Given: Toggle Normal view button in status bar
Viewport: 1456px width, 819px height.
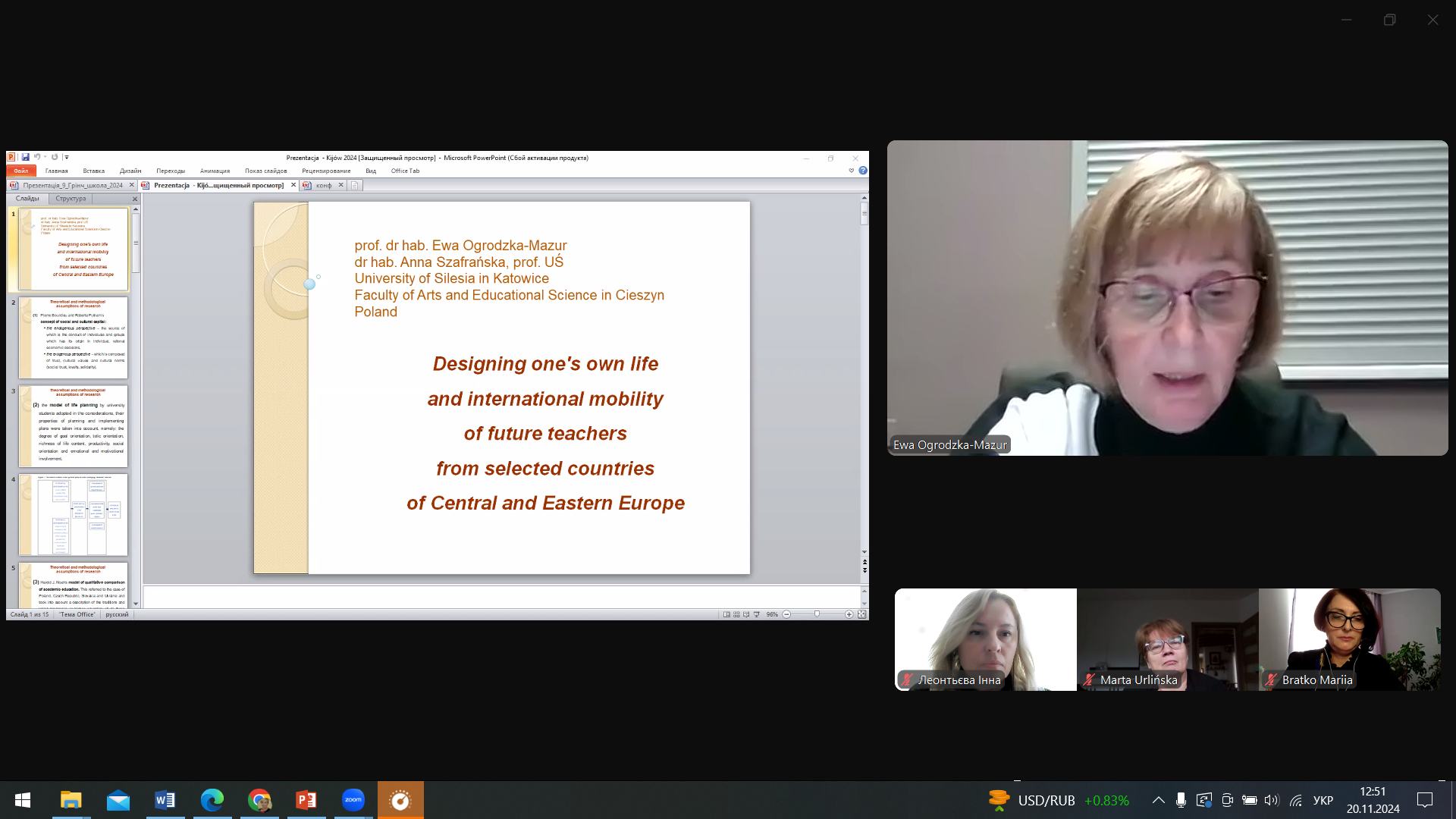Looking at the screenshot, I should 726,614.
